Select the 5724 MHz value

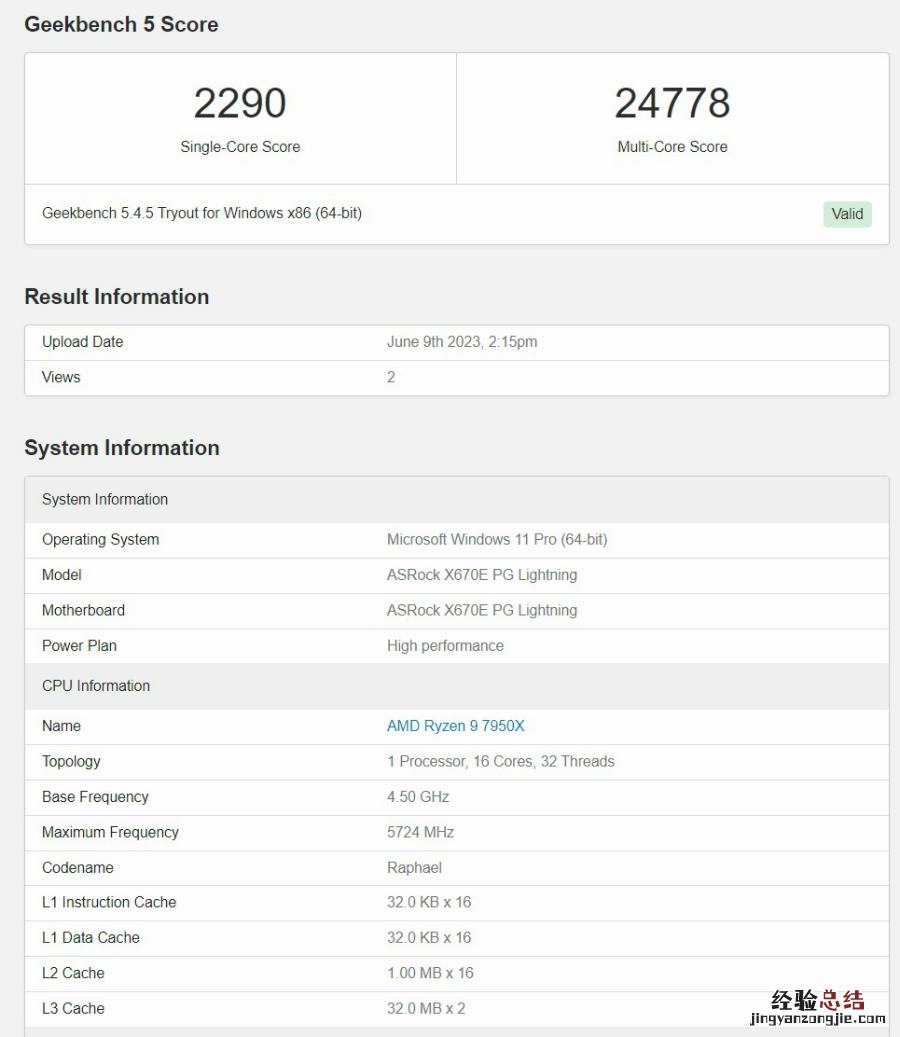pyautogui.click(x=421, y=833)
